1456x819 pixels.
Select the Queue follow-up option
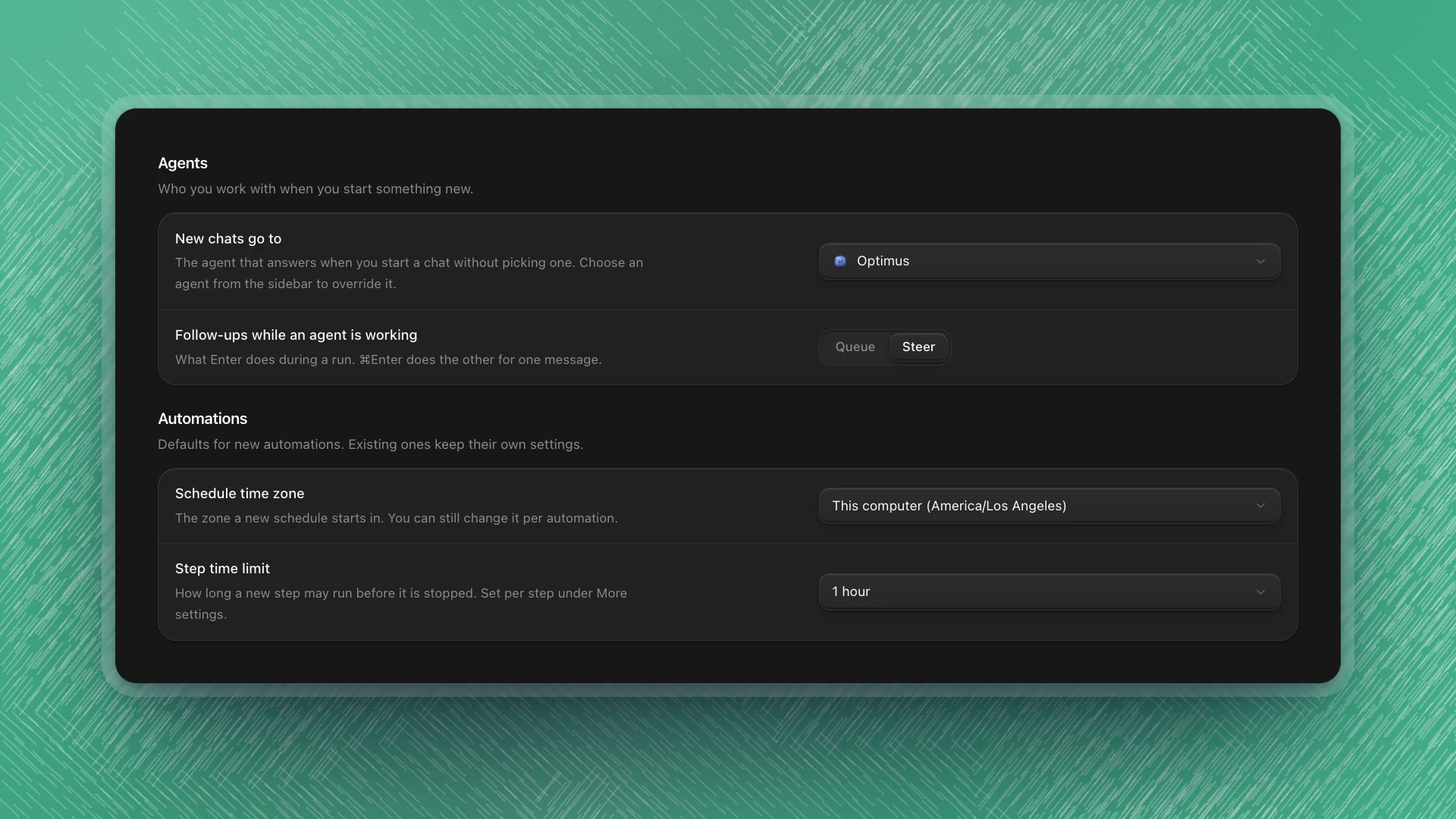coord(855,347)
